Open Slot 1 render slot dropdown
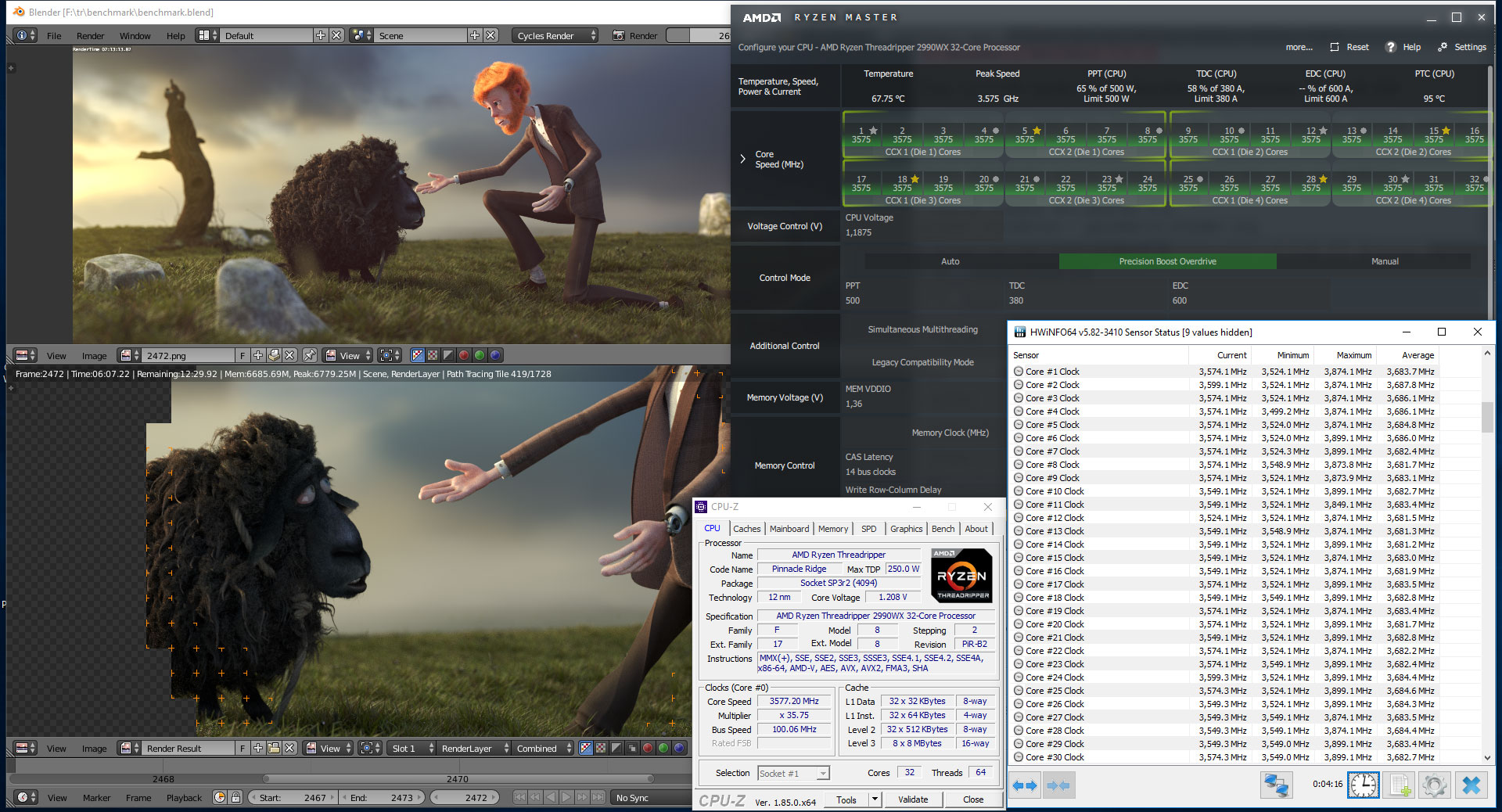The height and width of the screenshot is (812, 1502). coord(411,748)
